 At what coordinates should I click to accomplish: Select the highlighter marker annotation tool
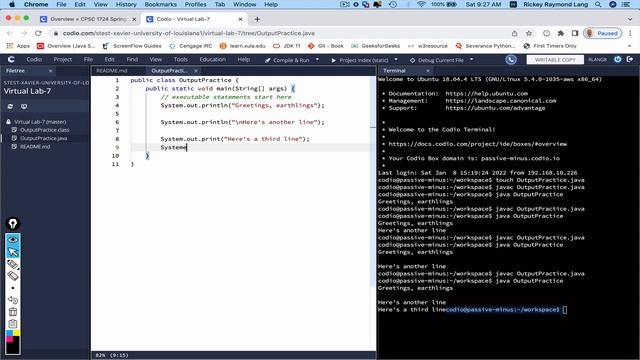tap(13, 264)
